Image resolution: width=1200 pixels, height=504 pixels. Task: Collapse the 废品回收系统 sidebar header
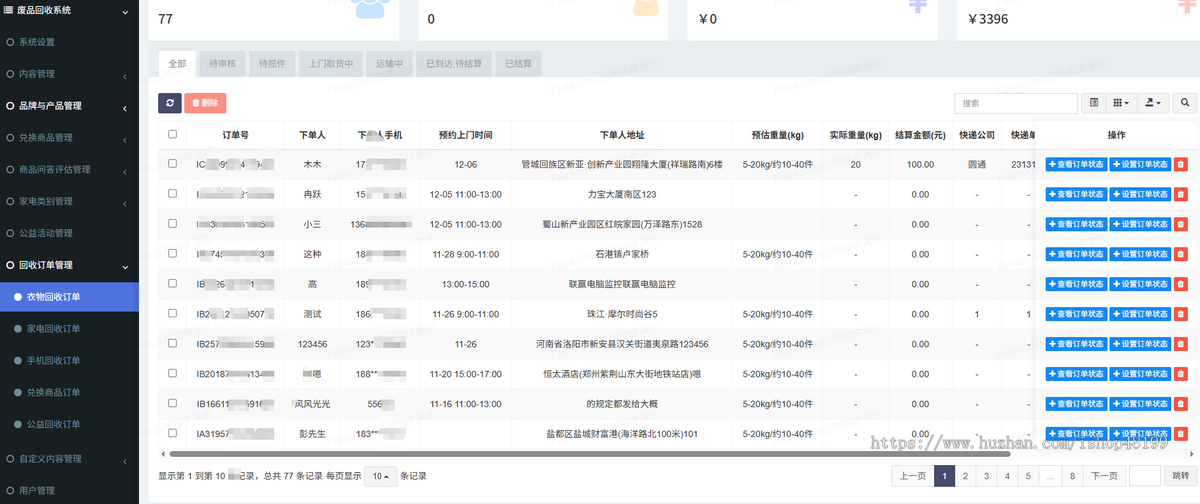tap(69, 11)
